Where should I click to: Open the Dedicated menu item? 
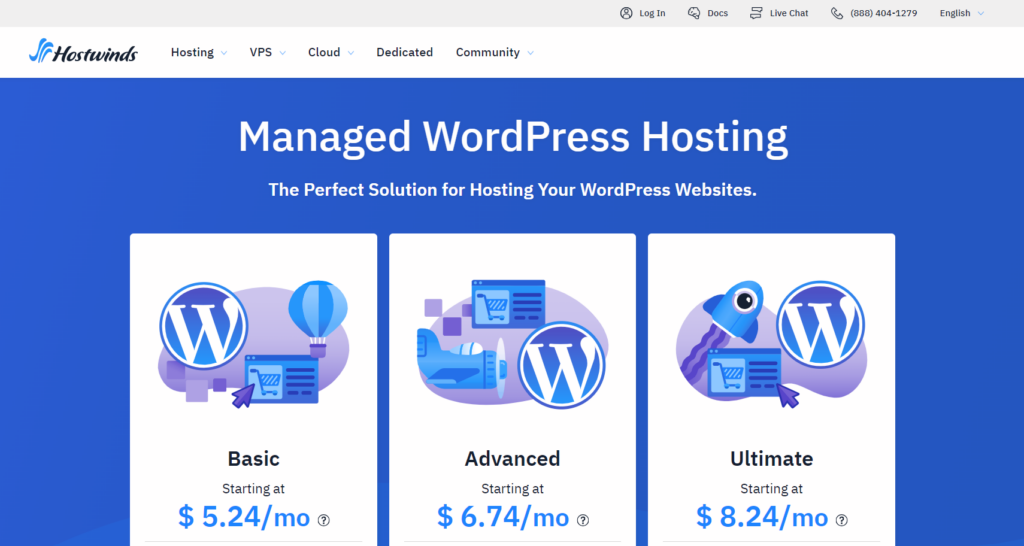point(404,52)
